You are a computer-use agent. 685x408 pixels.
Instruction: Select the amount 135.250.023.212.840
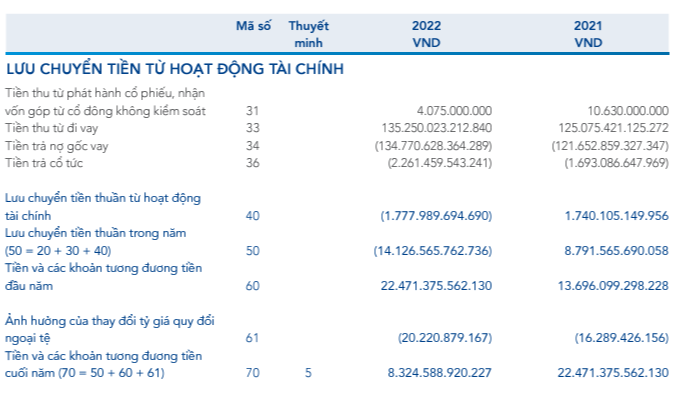tap(423, 128)
